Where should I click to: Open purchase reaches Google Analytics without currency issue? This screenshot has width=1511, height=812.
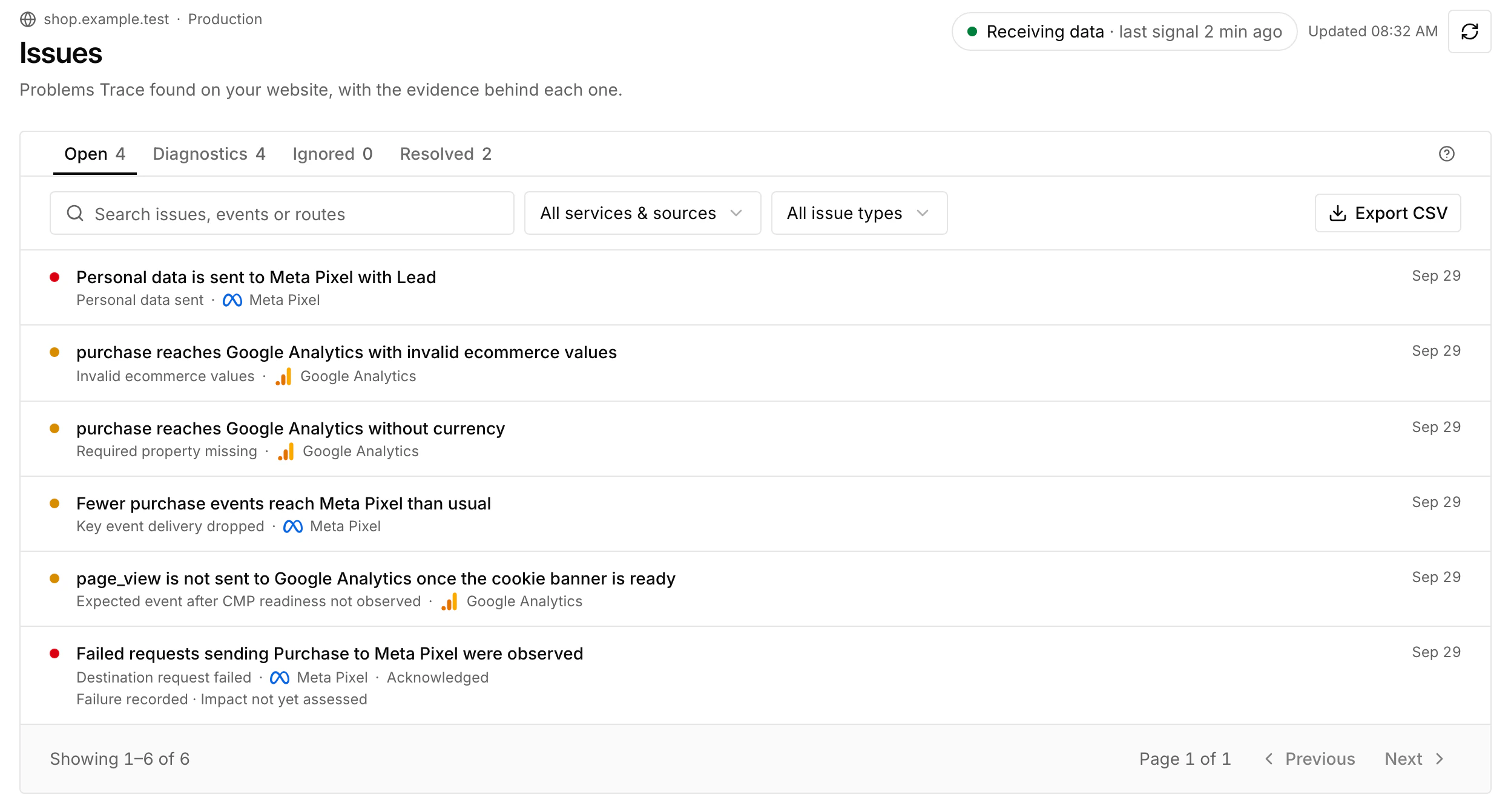point(755,439)
